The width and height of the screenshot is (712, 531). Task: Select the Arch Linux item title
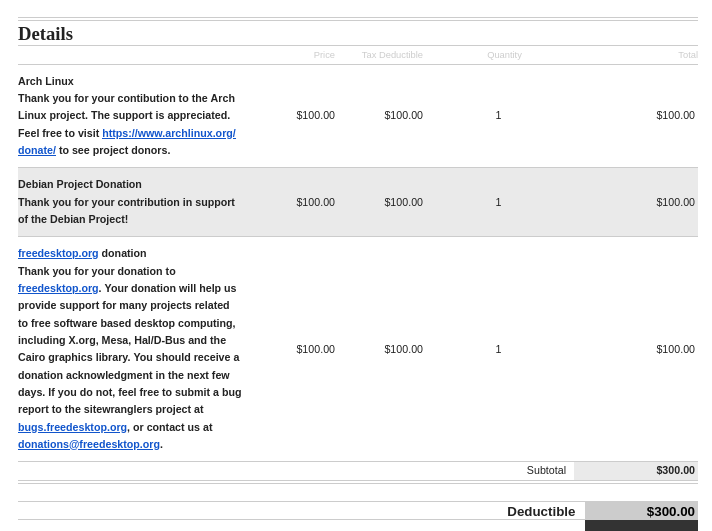[x=46, y=81]
